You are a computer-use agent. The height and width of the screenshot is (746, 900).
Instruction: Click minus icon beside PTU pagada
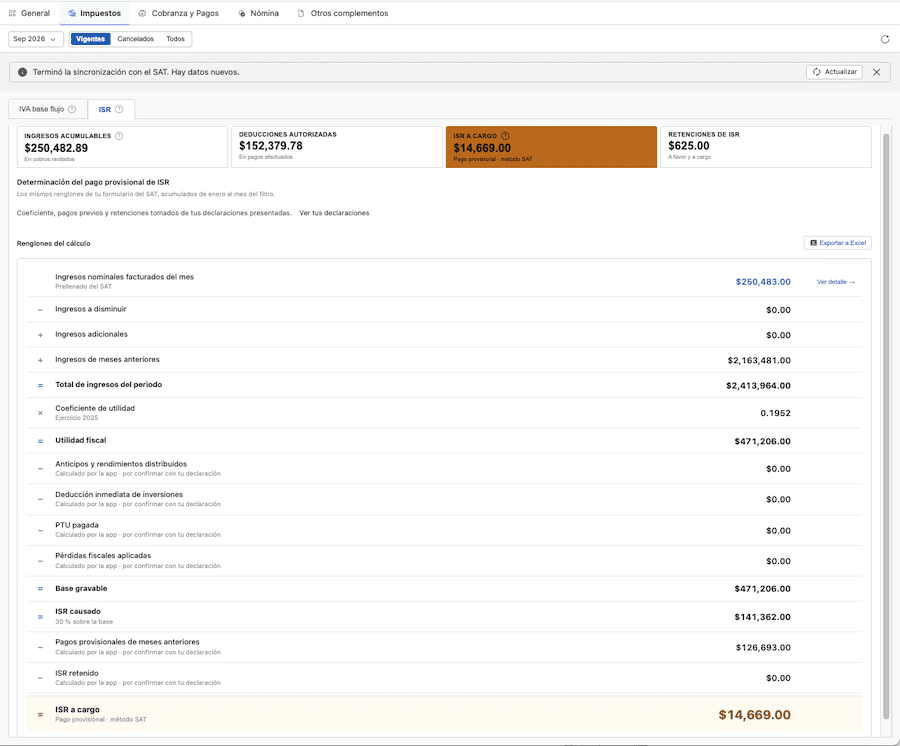tap(40, 531)
